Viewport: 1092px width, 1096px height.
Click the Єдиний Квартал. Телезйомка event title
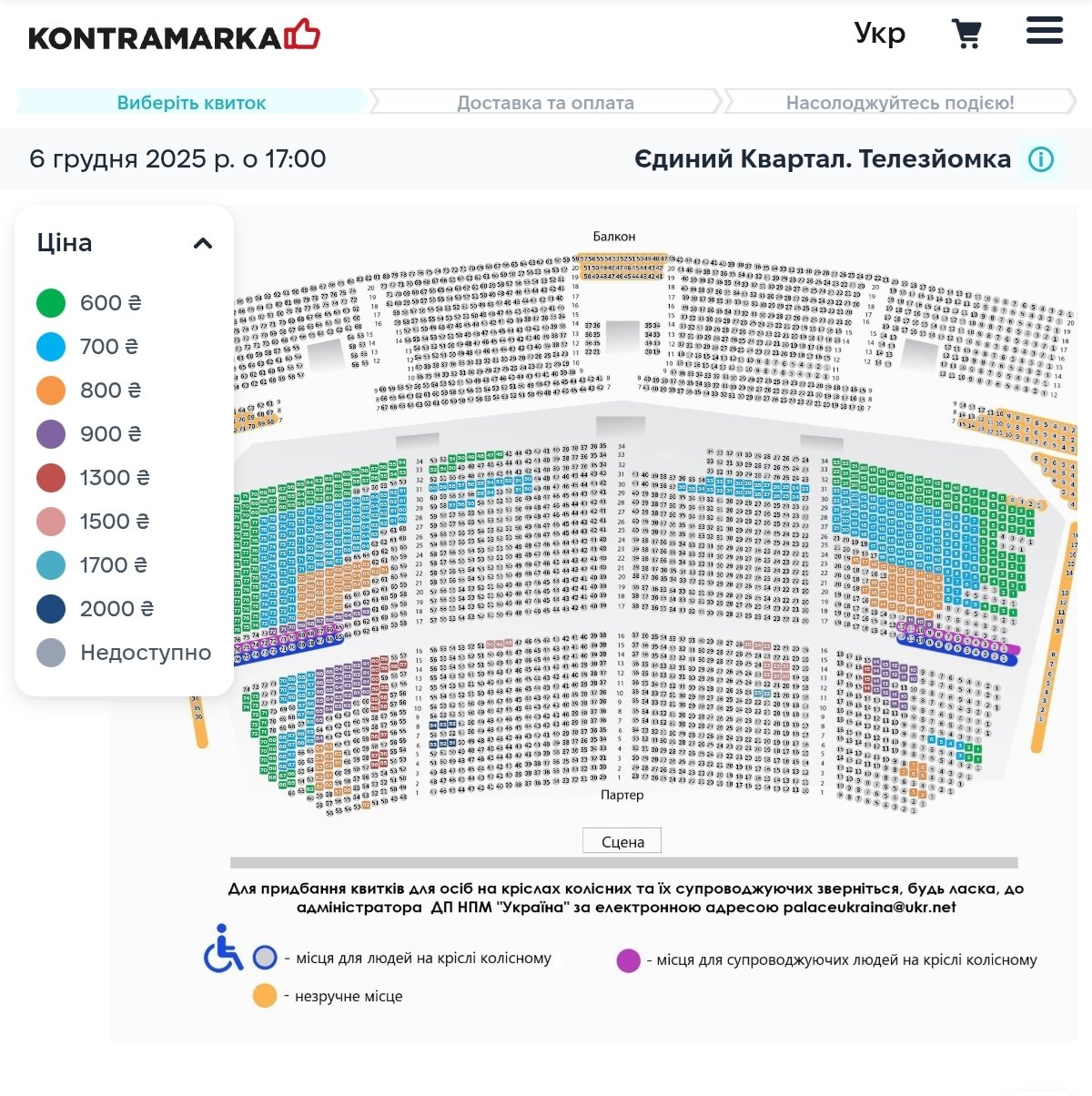click(x=822, y=159)
